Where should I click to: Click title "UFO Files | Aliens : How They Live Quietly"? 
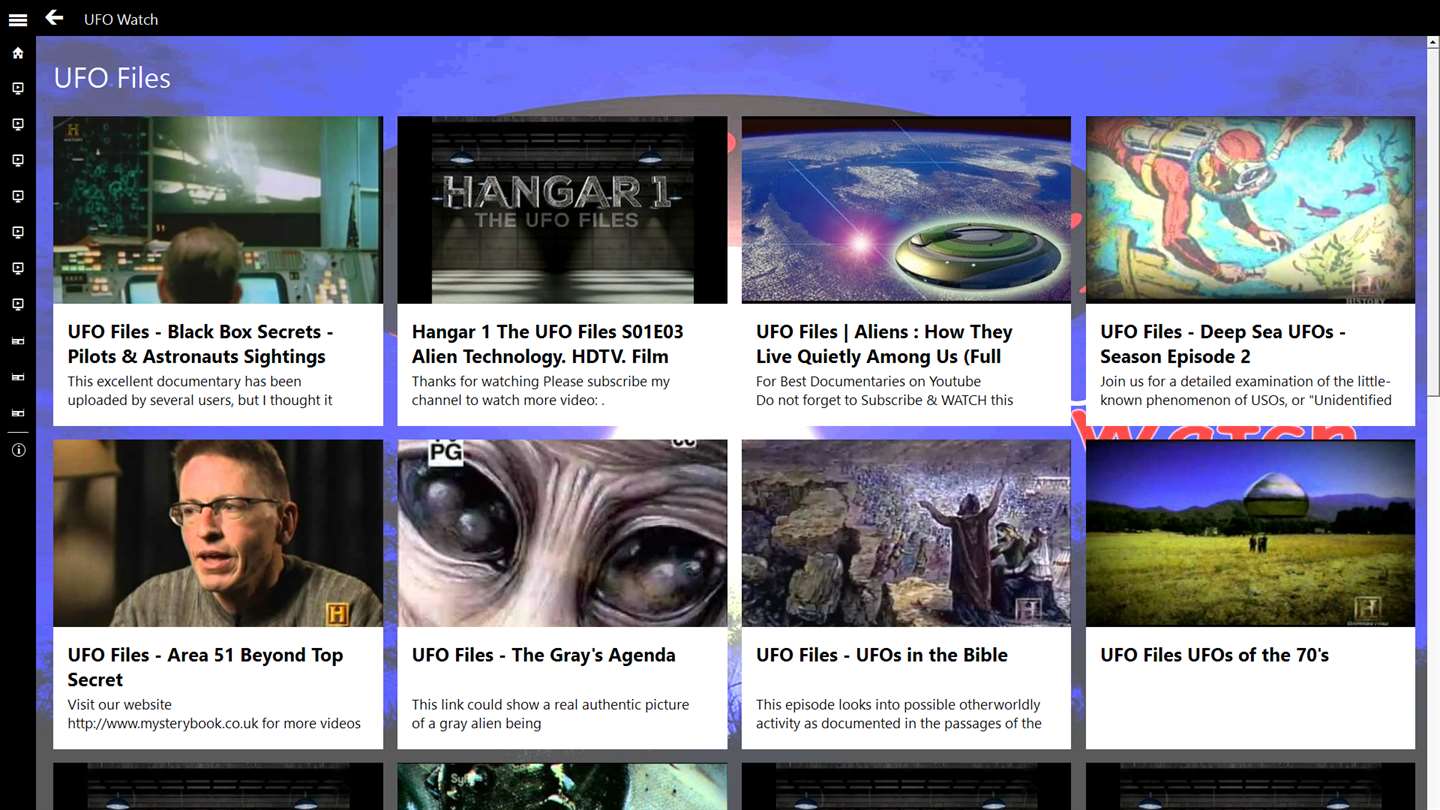(884, 344)
